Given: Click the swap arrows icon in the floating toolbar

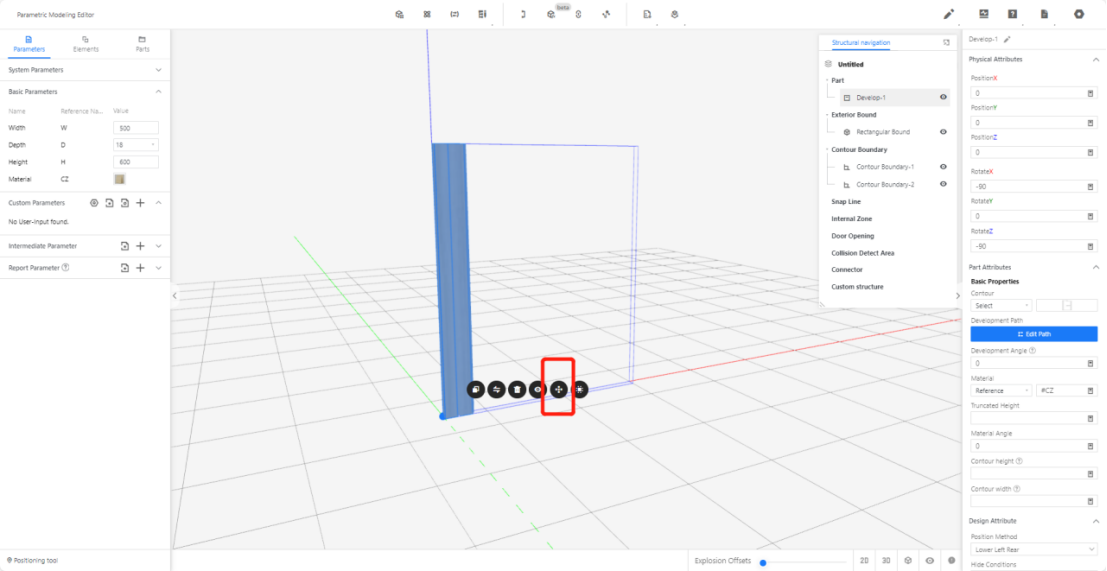Looking at the screenshot, I should click(496, 389).
